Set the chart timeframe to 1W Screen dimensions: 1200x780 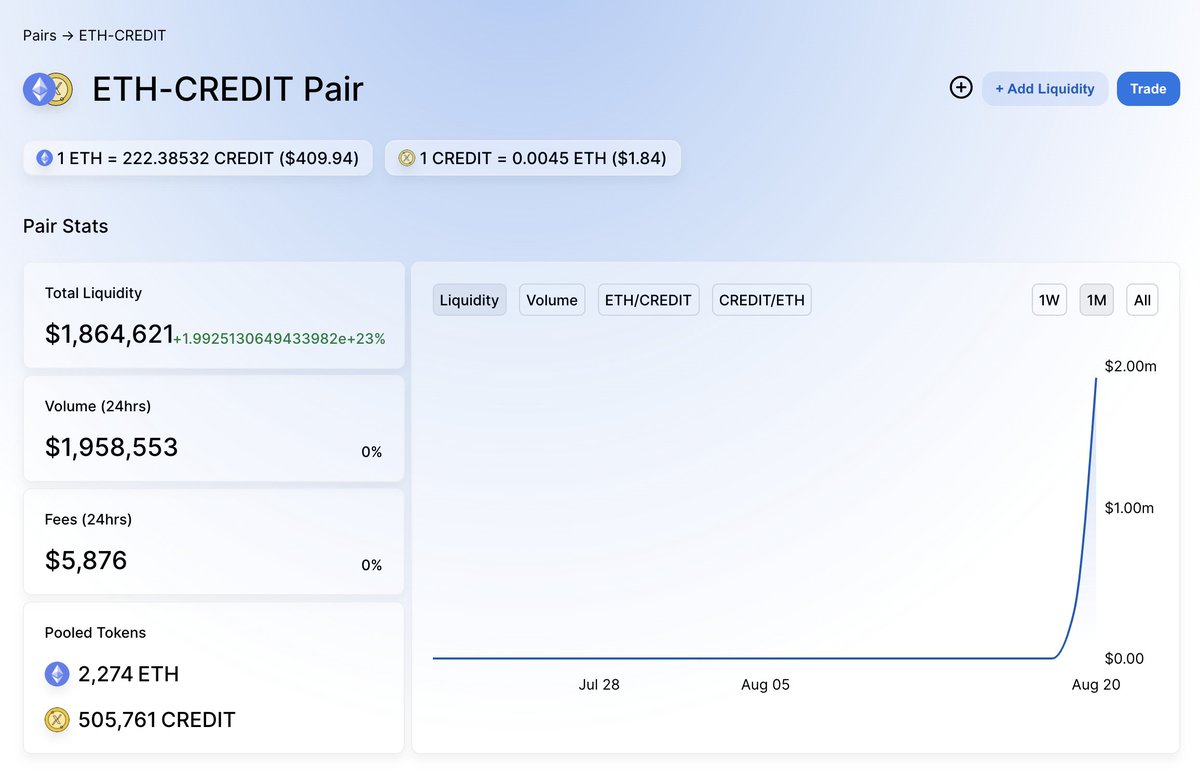pyautogui.click(x=1049, y=300)
